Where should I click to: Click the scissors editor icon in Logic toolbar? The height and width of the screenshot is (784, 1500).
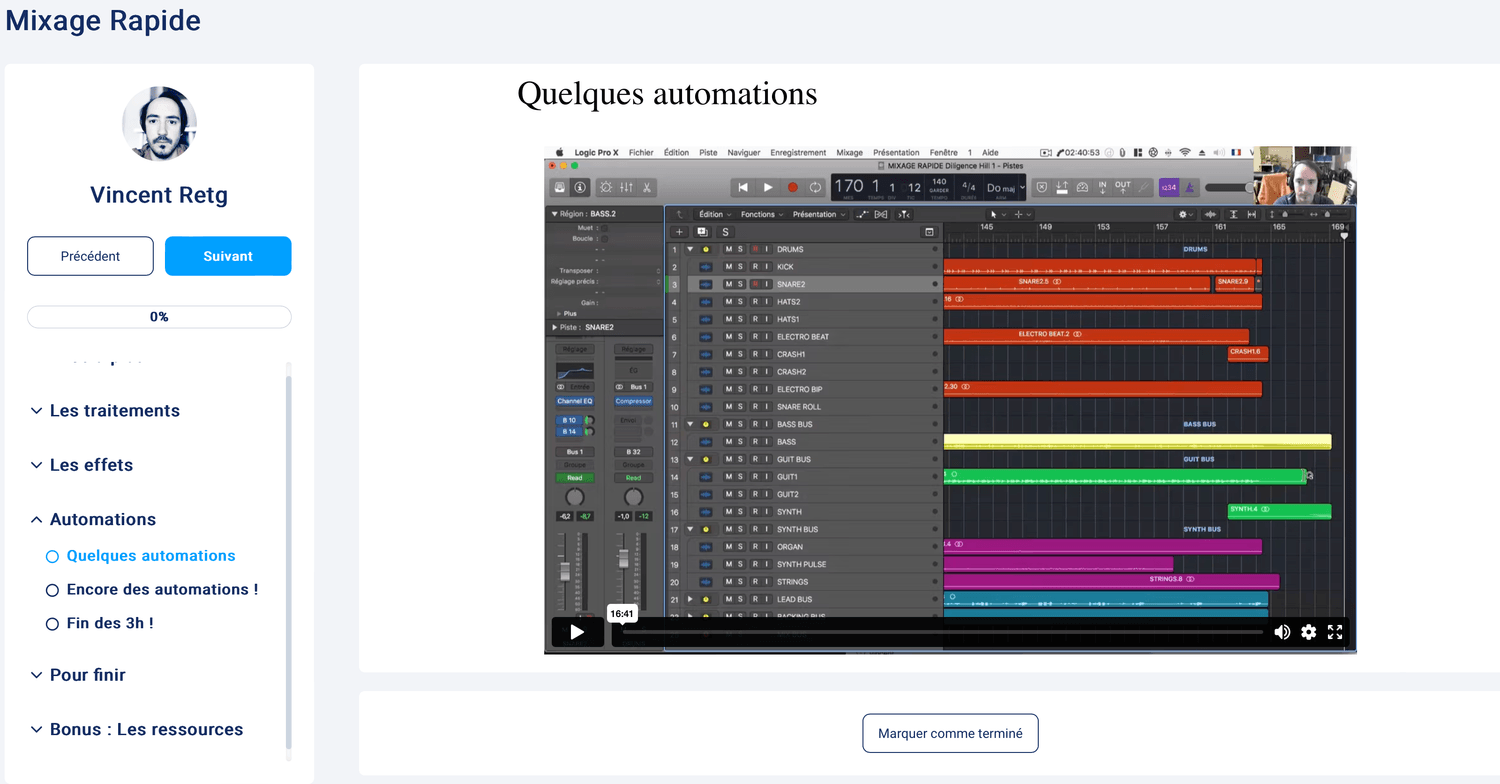[647, 187]
